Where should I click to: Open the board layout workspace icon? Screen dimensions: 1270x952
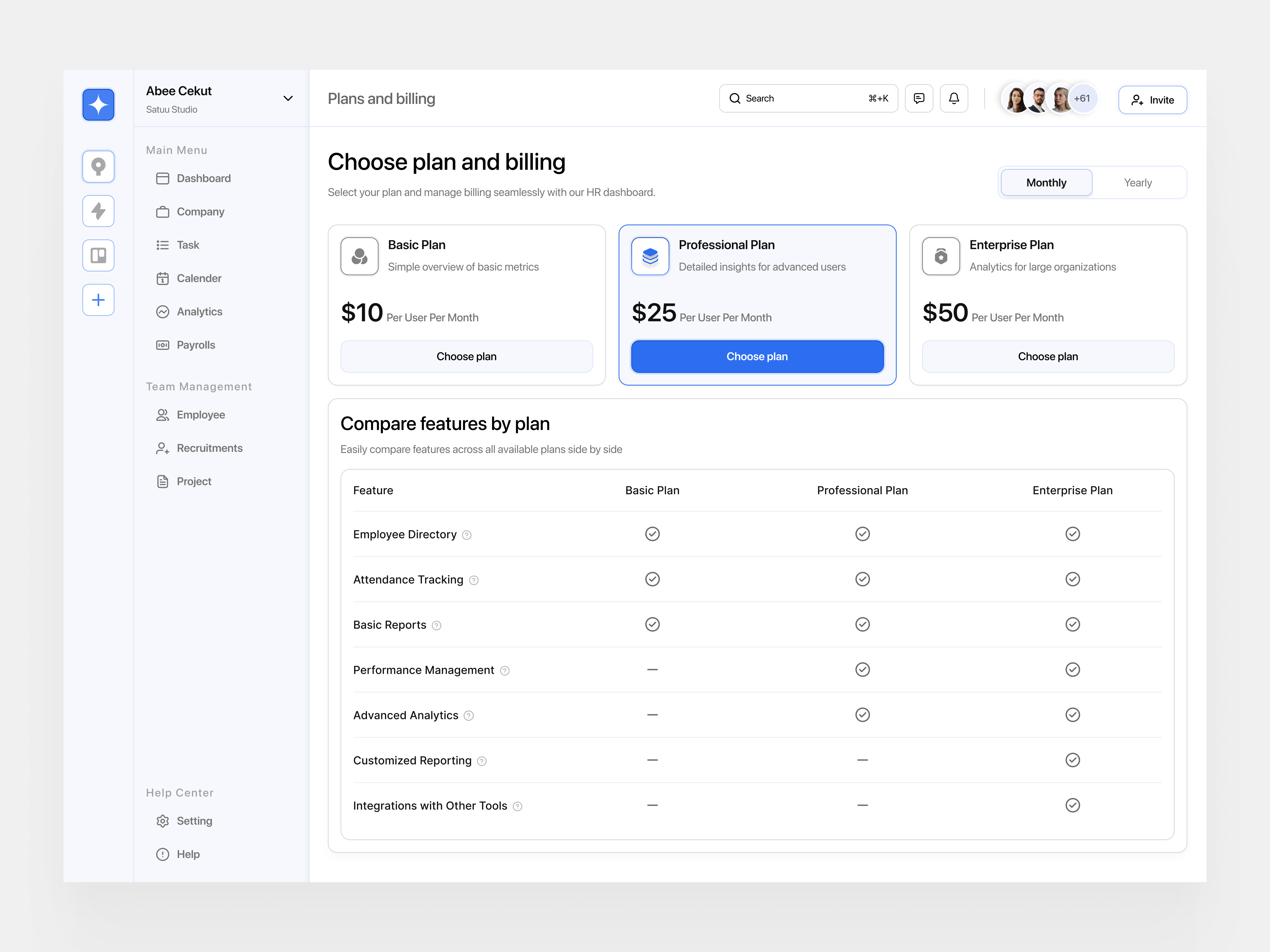point(98,255)
